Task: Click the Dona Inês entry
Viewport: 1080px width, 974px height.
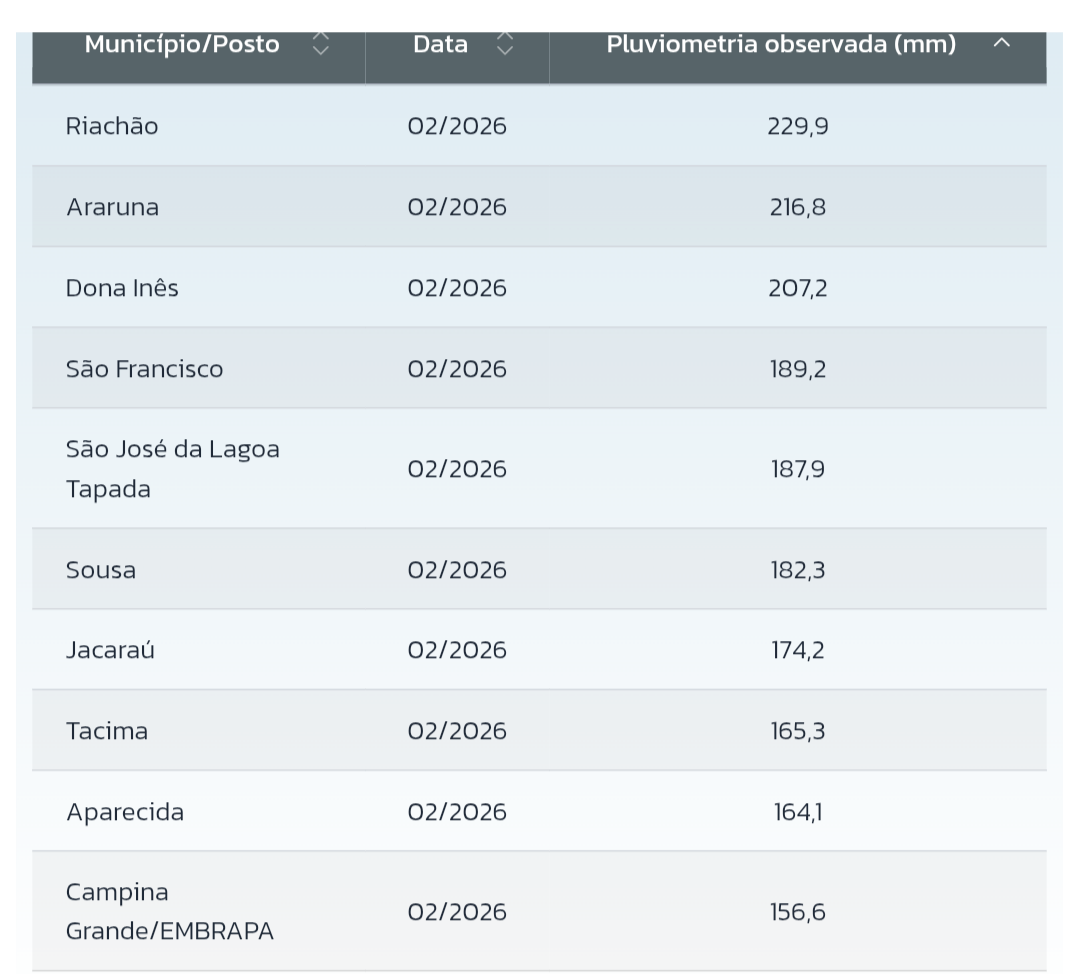Action: pyautogui.click(x=122, y=289)
